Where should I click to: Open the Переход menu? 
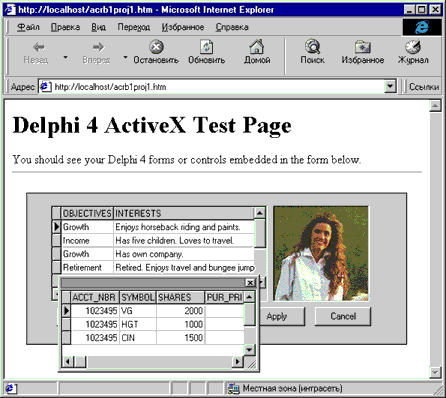(134, 27)
